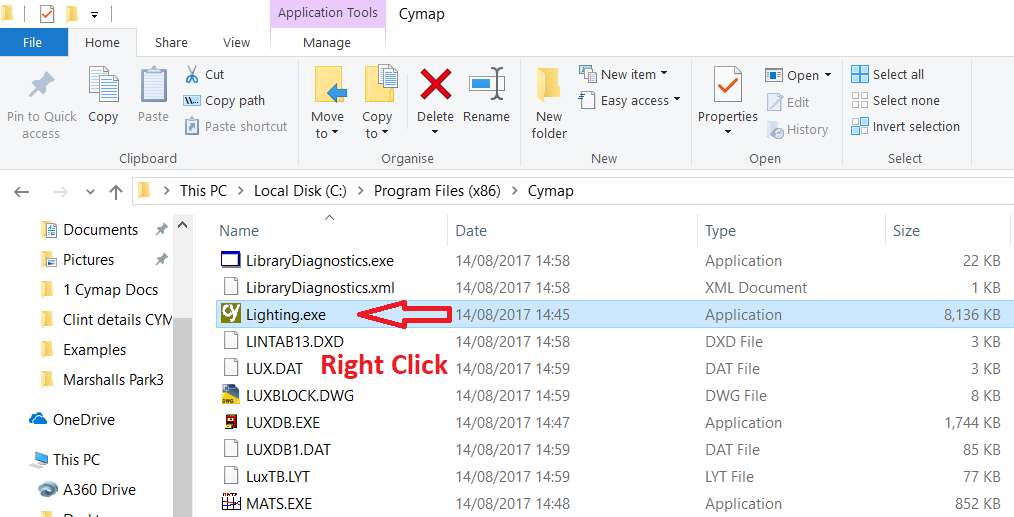
Task: Click Local Disk (C:) breadcrumb
Action: tap(300, 191)
